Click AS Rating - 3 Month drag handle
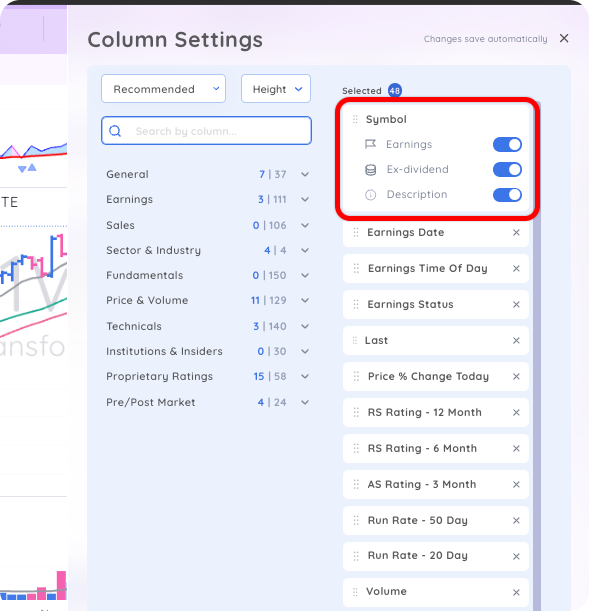589x611 pixels. (x=356, y=484)
